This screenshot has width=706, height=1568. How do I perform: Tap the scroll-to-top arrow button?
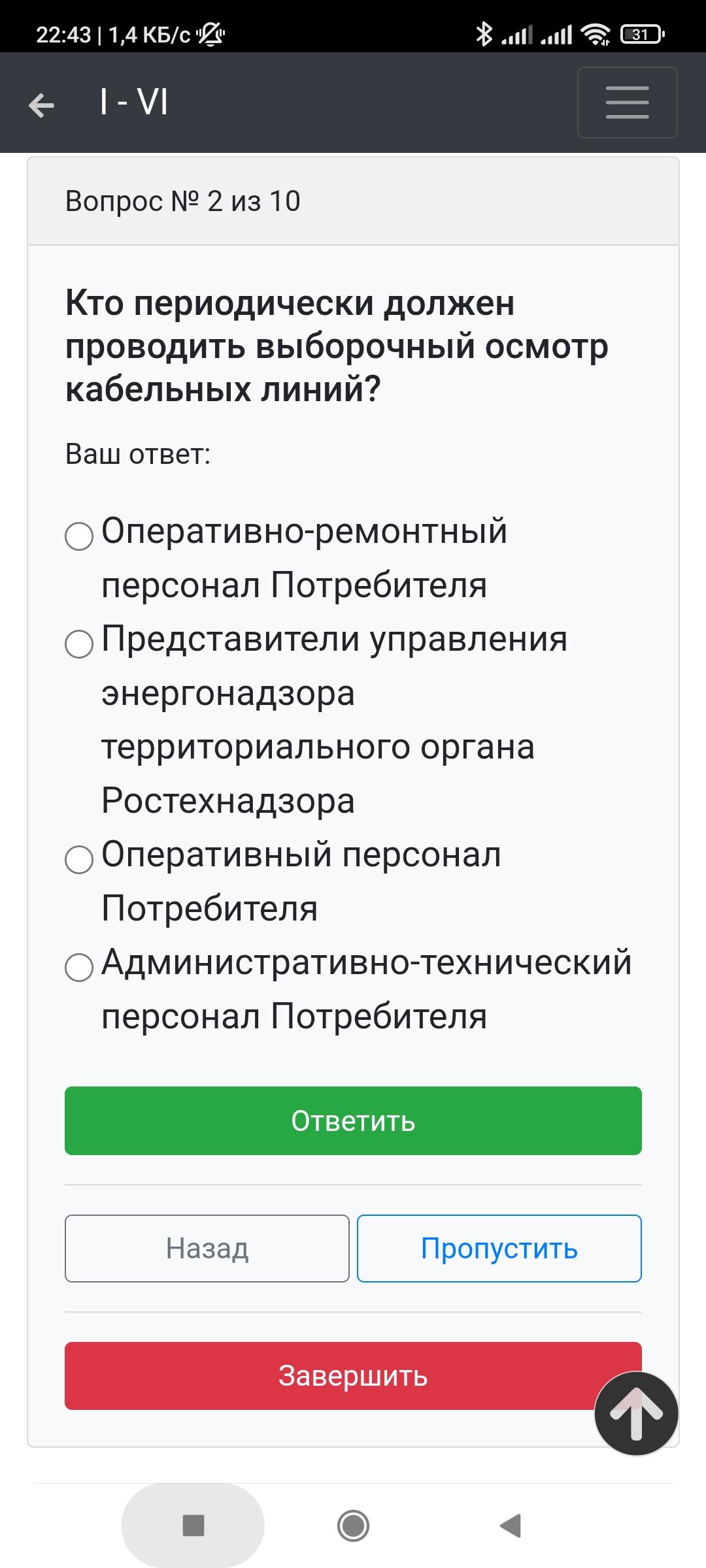coord(636,1413)
